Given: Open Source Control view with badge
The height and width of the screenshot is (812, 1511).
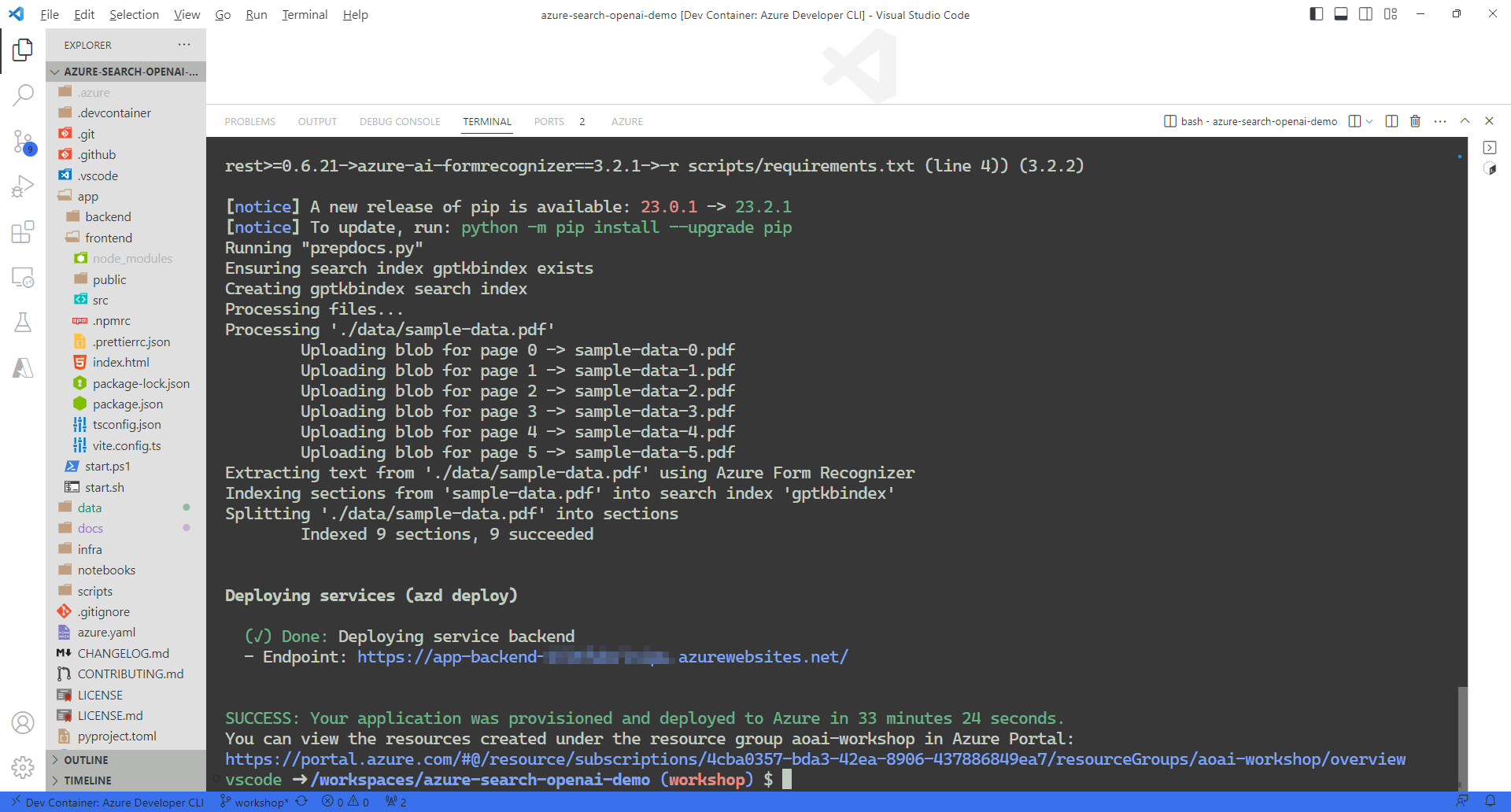Looking at the screenshot, I should click(x=23, y=142).
